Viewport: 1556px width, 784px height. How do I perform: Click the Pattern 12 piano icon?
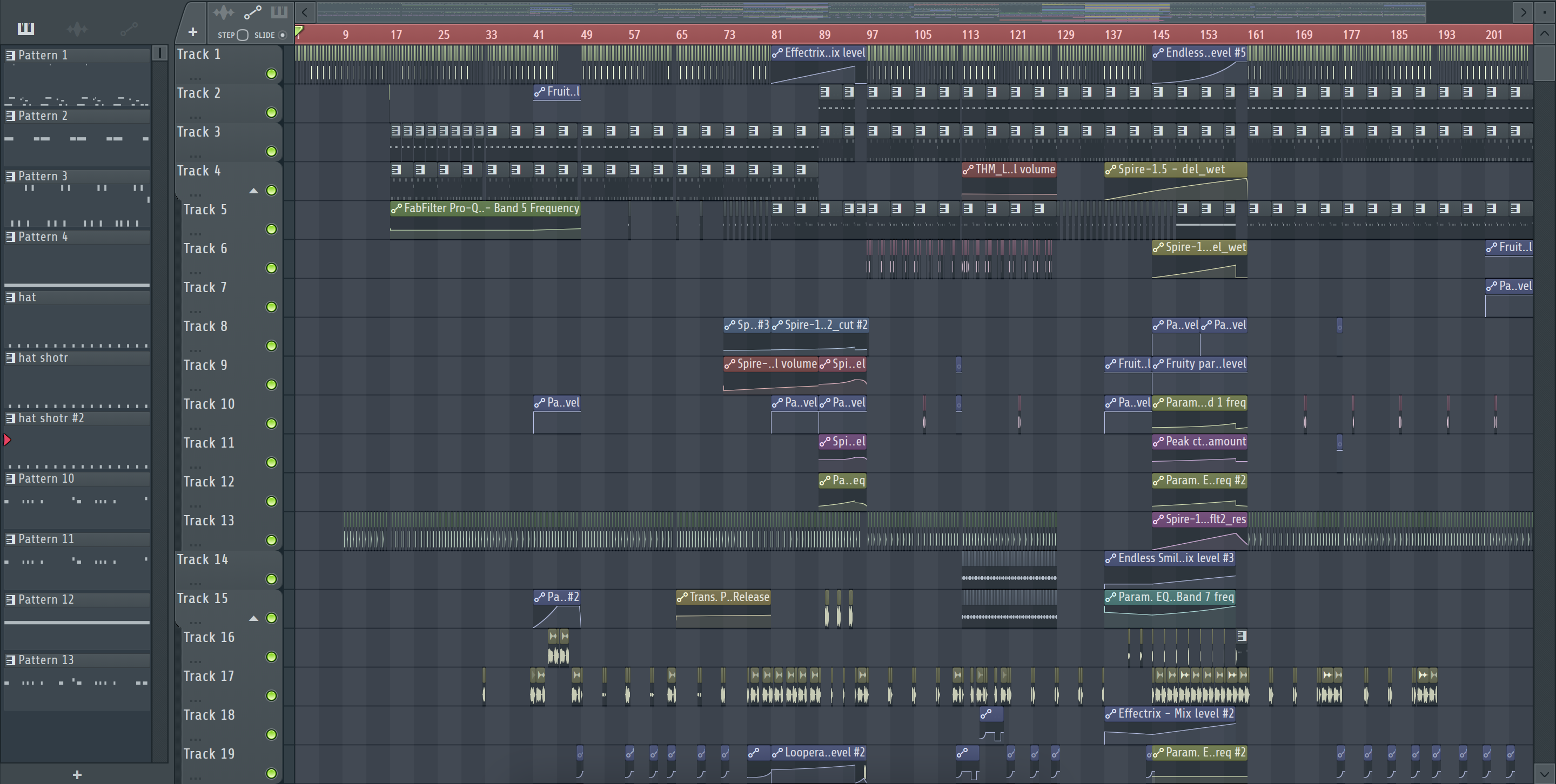coord(10,599)
